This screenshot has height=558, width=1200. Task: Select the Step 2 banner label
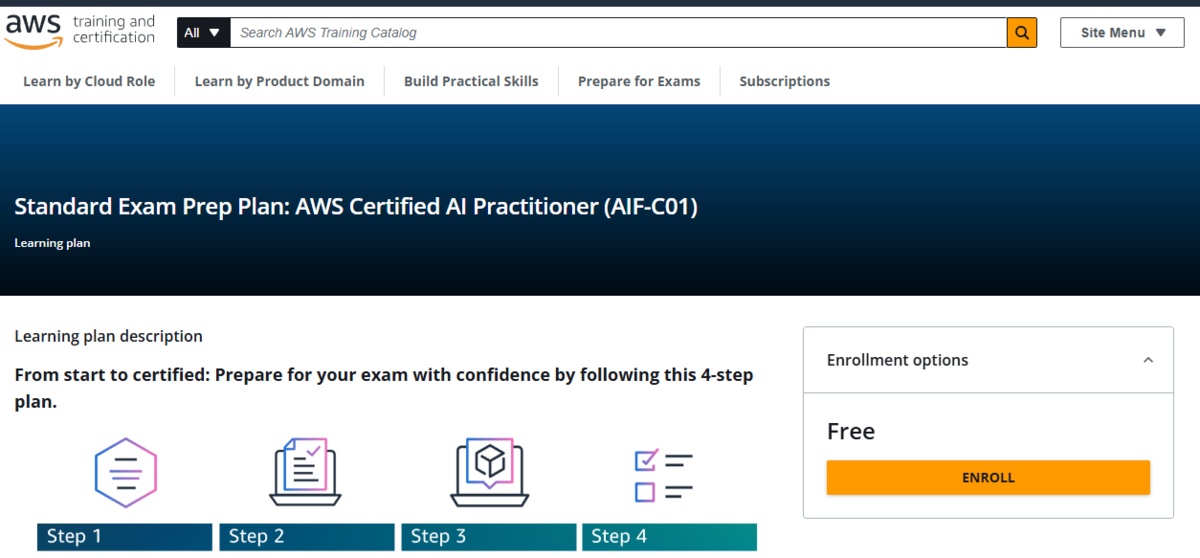point(307,537)
